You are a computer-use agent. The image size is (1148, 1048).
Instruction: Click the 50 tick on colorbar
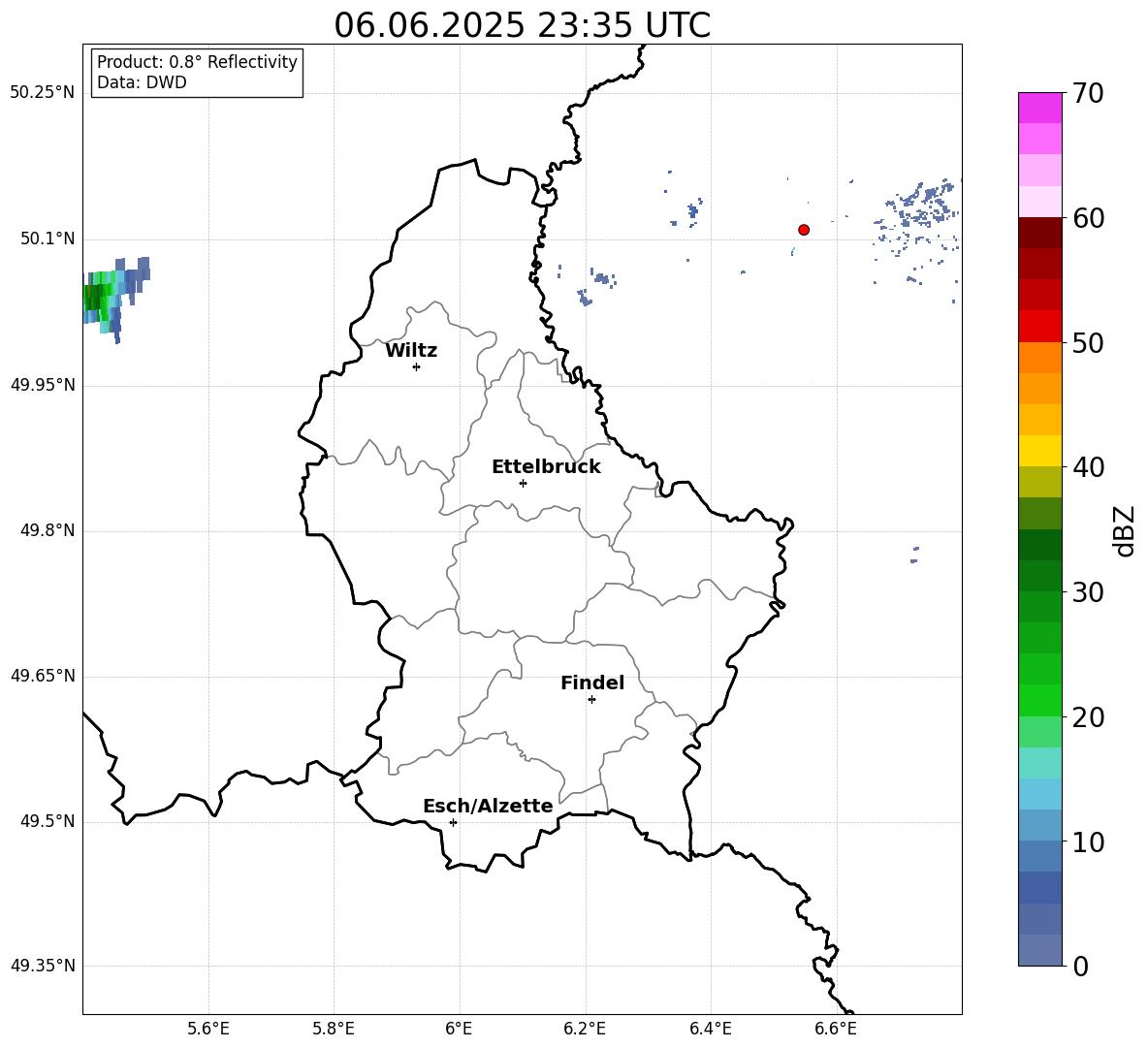(1087, 342)
